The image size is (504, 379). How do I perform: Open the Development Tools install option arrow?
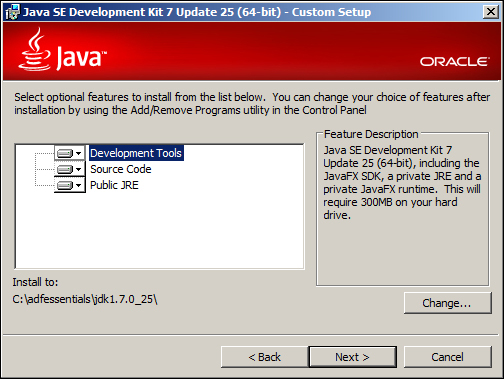tap(79, 153)
